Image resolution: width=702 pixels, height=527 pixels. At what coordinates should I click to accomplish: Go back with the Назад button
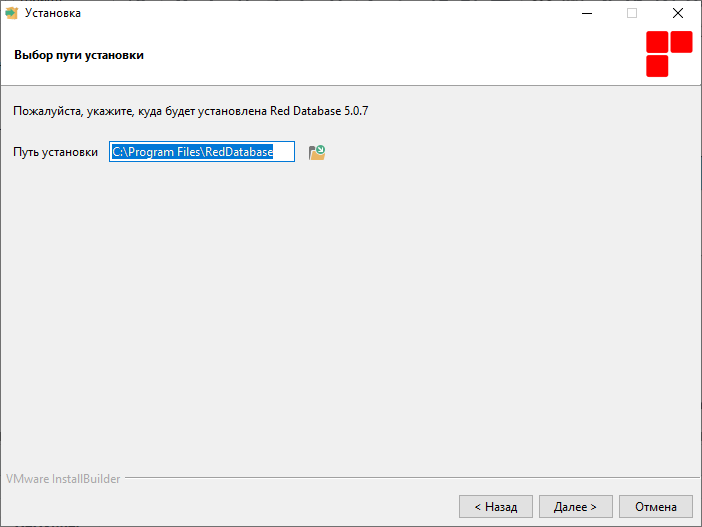pyautogui.click(x=496, y=506)
